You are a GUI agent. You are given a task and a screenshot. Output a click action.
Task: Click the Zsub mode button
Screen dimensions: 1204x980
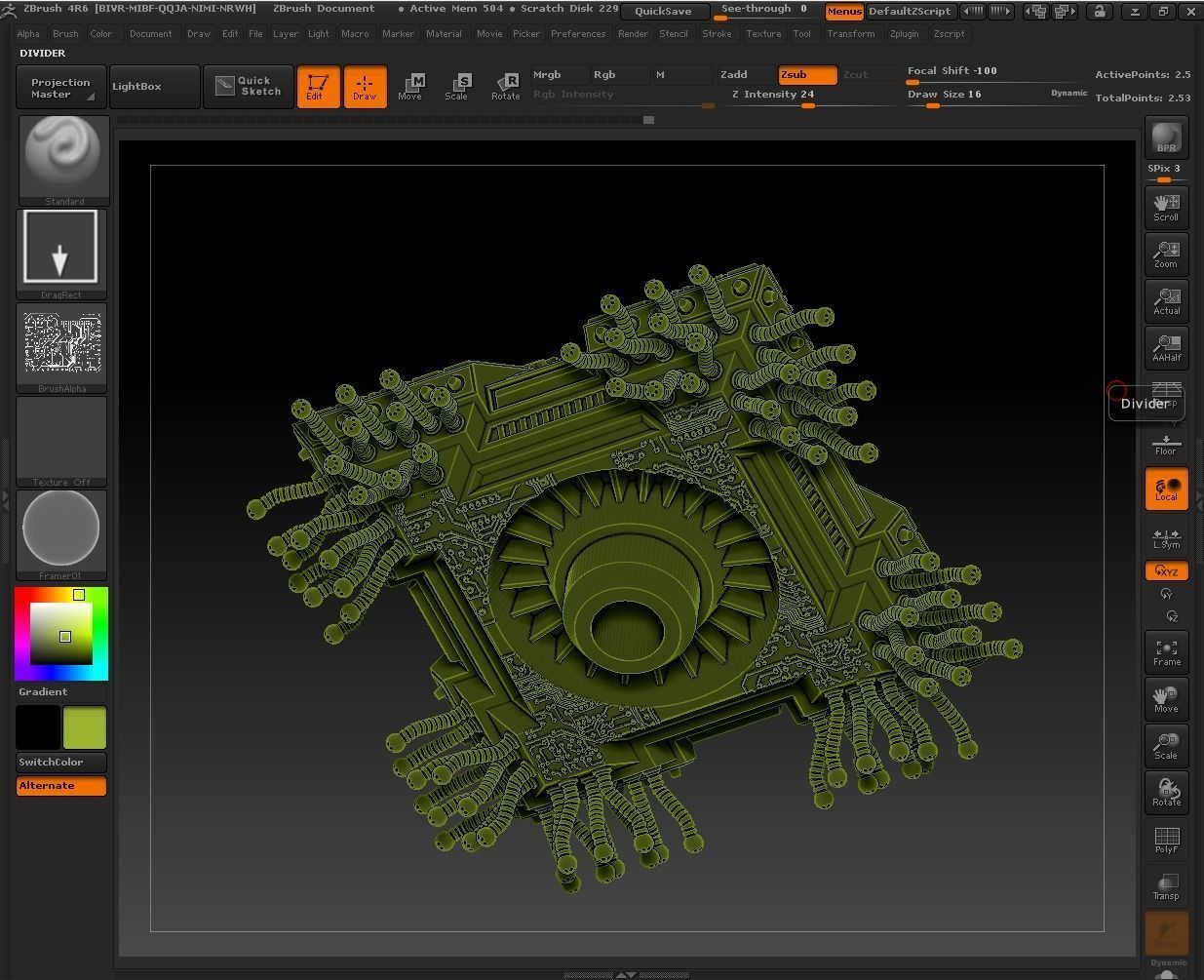point(807,74)
